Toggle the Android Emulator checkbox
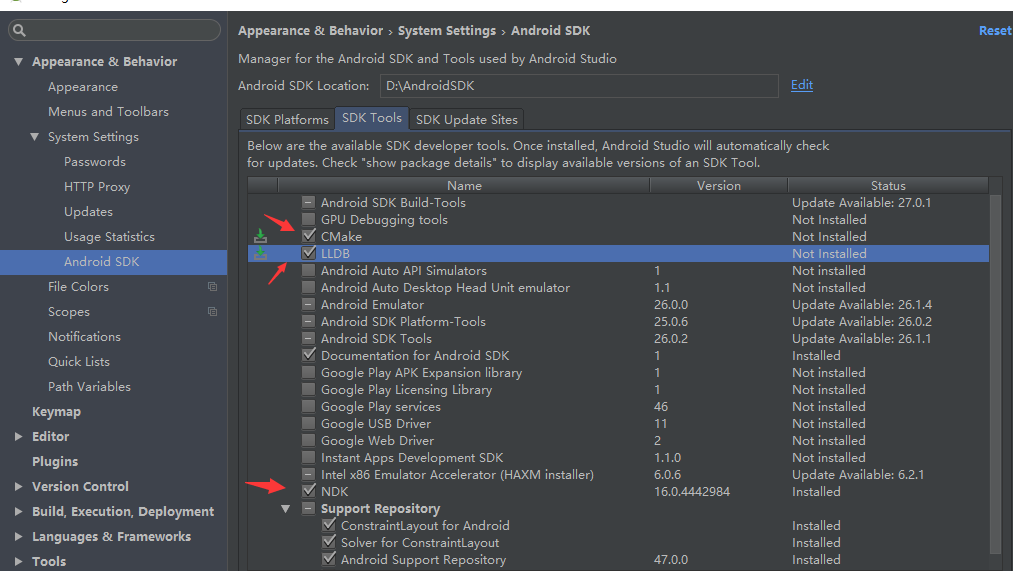The image size is (1013, 571). [x=309, y=304]
